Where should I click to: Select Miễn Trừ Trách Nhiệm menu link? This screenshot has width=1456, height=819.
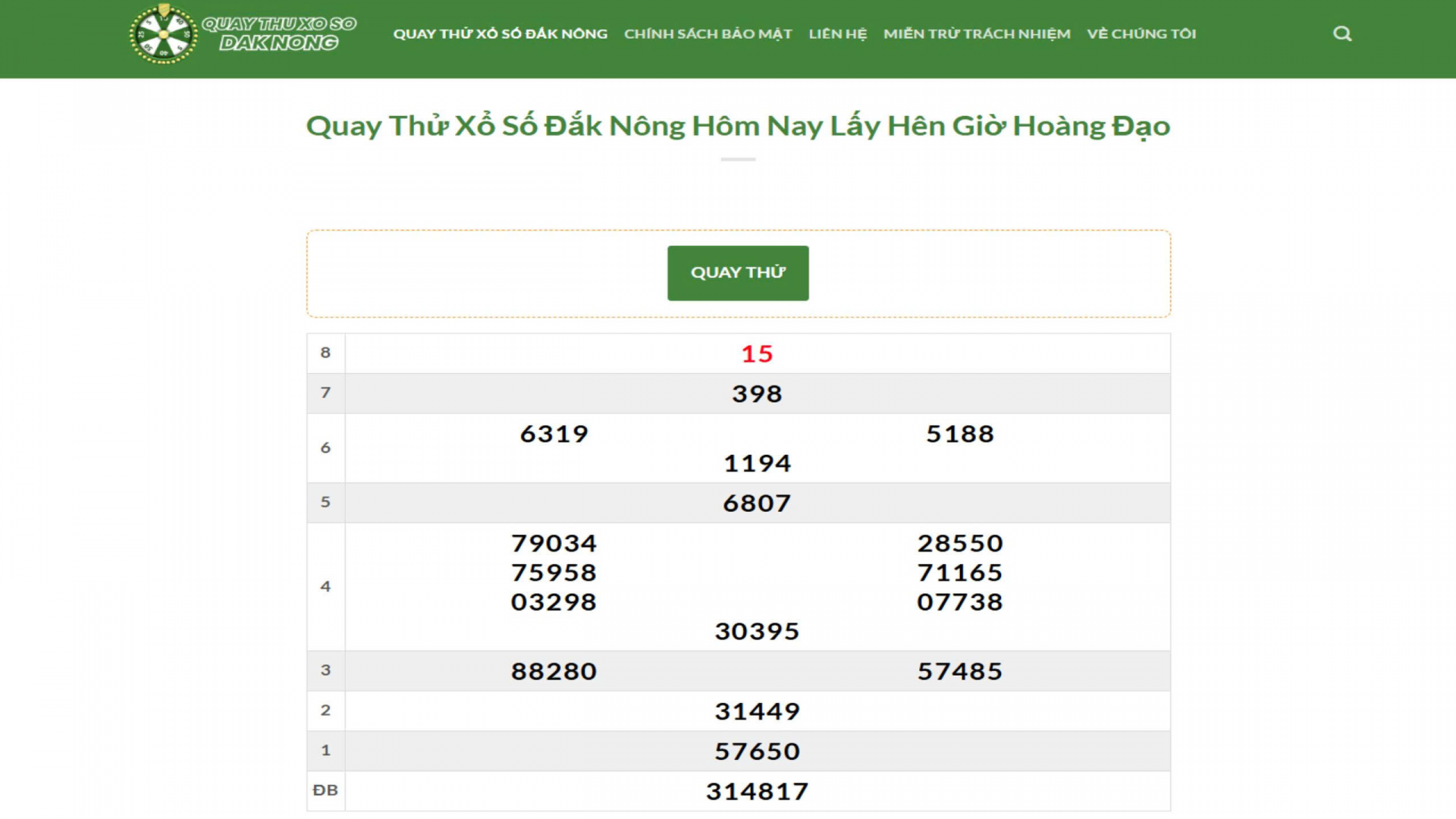977,34
